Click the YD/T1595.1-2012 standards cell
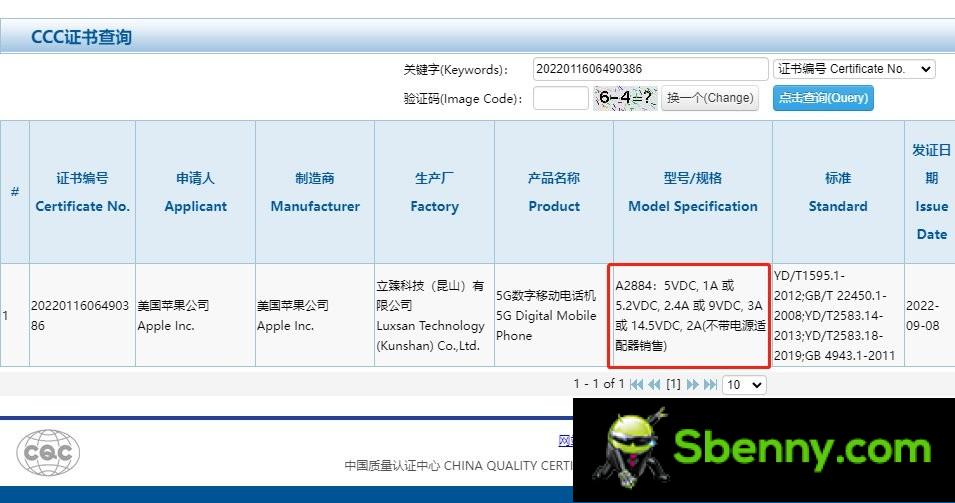Image resolution: width=955 pixels, height=503 pixels. tap(838, 315)
